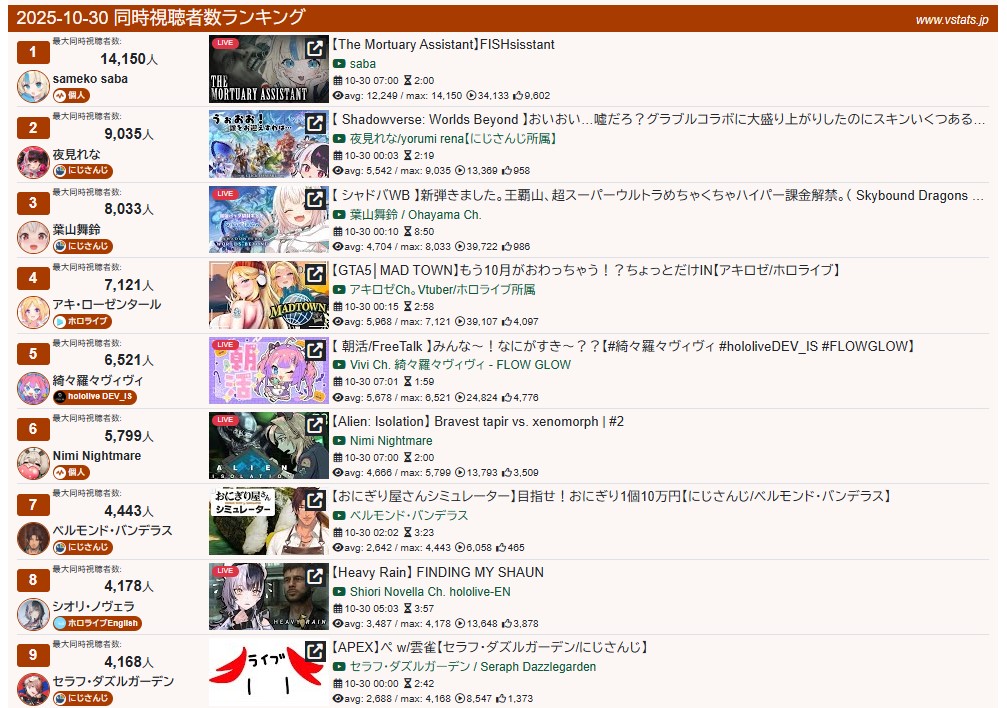Open おにぎり屋さんシミュレーター stream thumbnail
This screenshot has height=708, width=1007.
click(268, 521)
